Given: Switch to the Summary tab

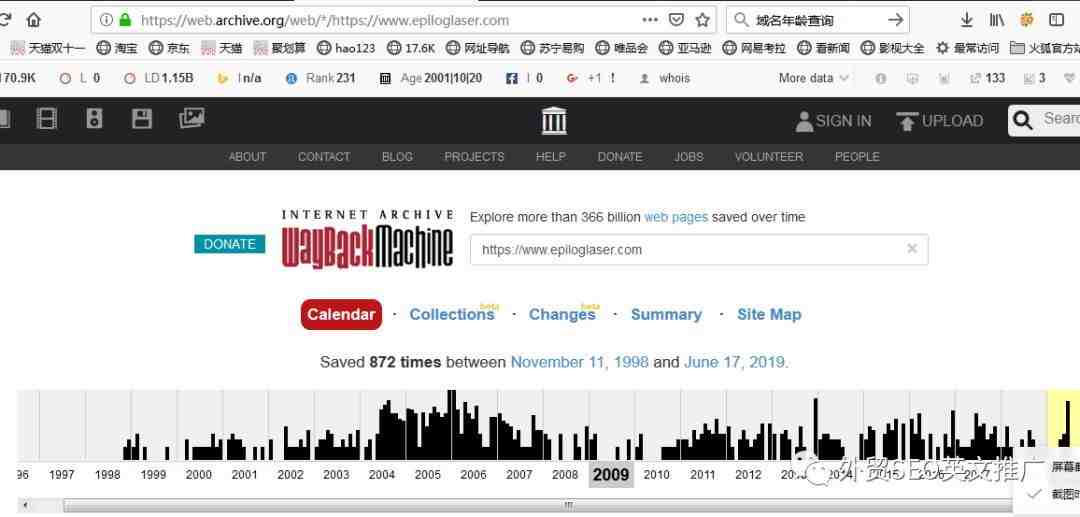Looking at the screenshot, I should tap(666, 314).
